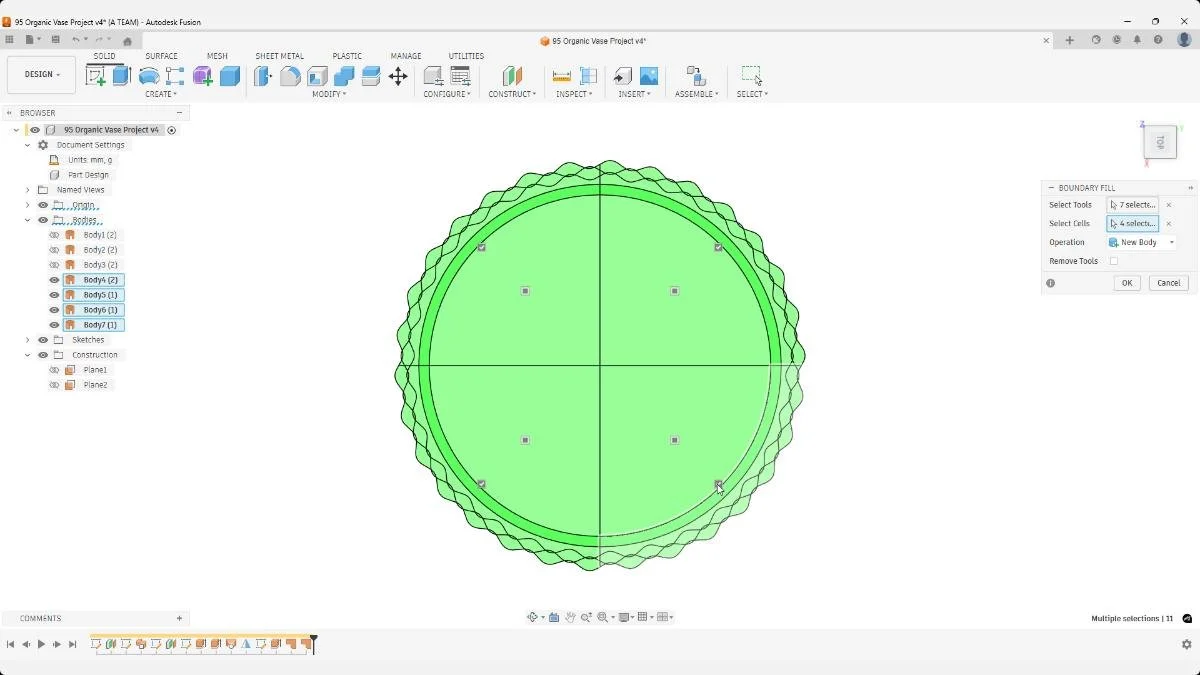This screenshot has height=675, width=1200.
Task: Expand the Named Views tree item
Action: pyautogui.click(x=27, y=189)
